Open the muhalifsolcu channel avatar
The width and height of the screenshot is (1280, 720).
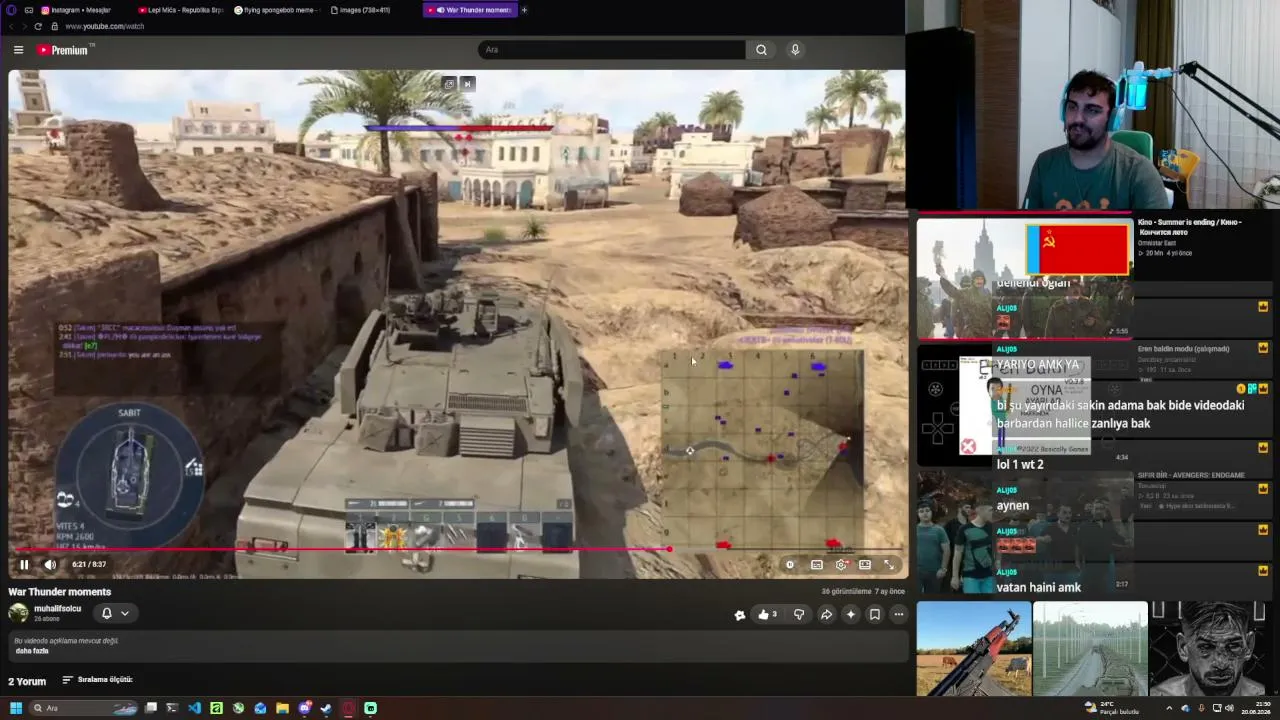18,613
